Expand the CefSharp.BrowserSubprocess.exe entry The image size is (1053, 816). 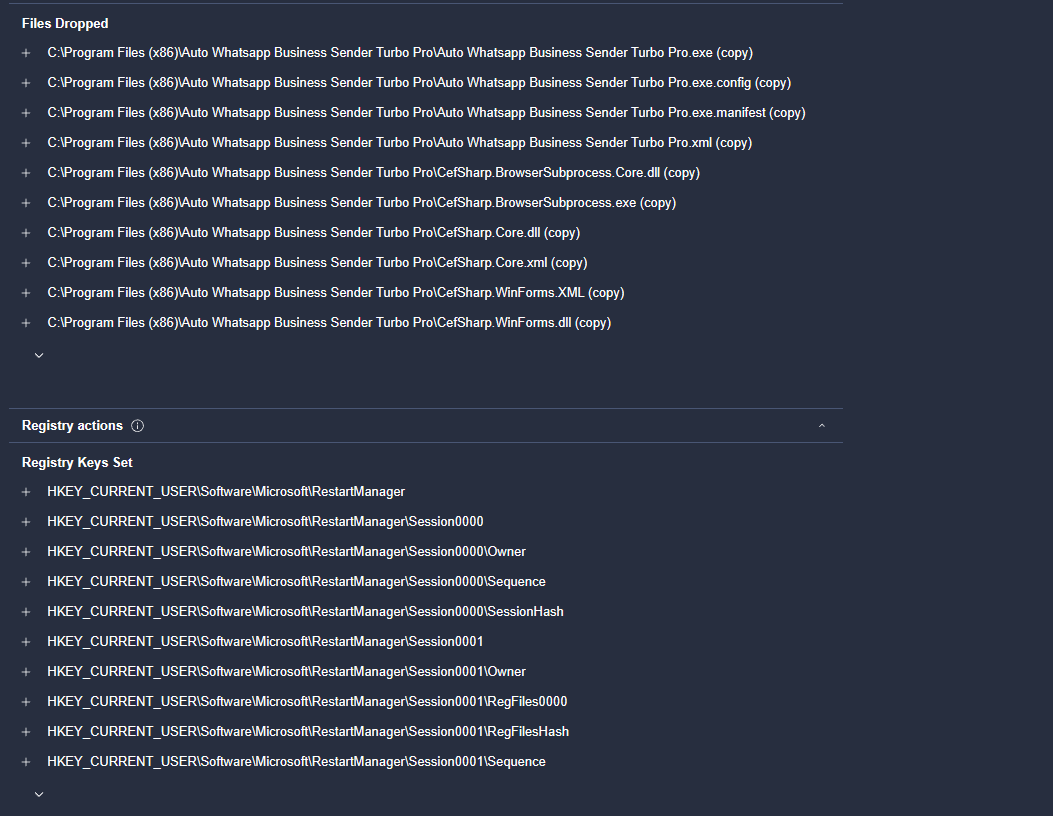pos(26,203)
